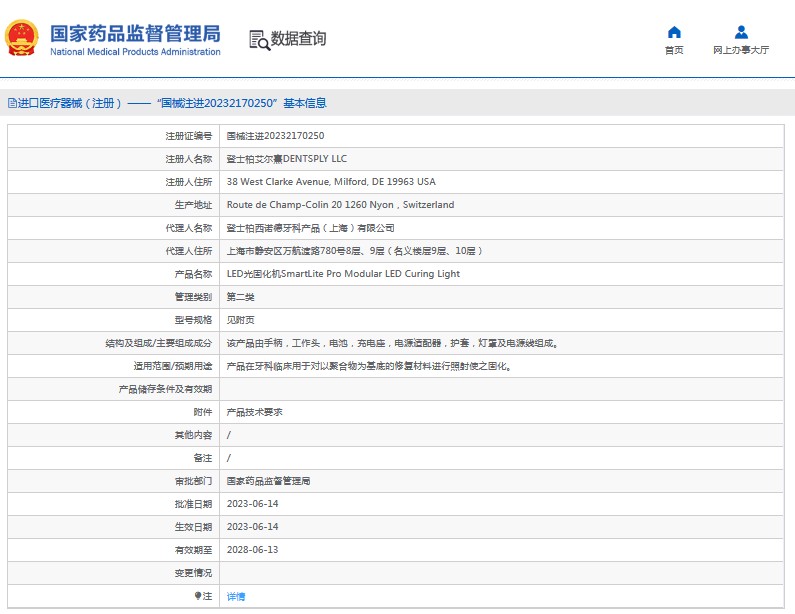
Task: Click the 生产地址 label
Action: click(x=193, y=205)
